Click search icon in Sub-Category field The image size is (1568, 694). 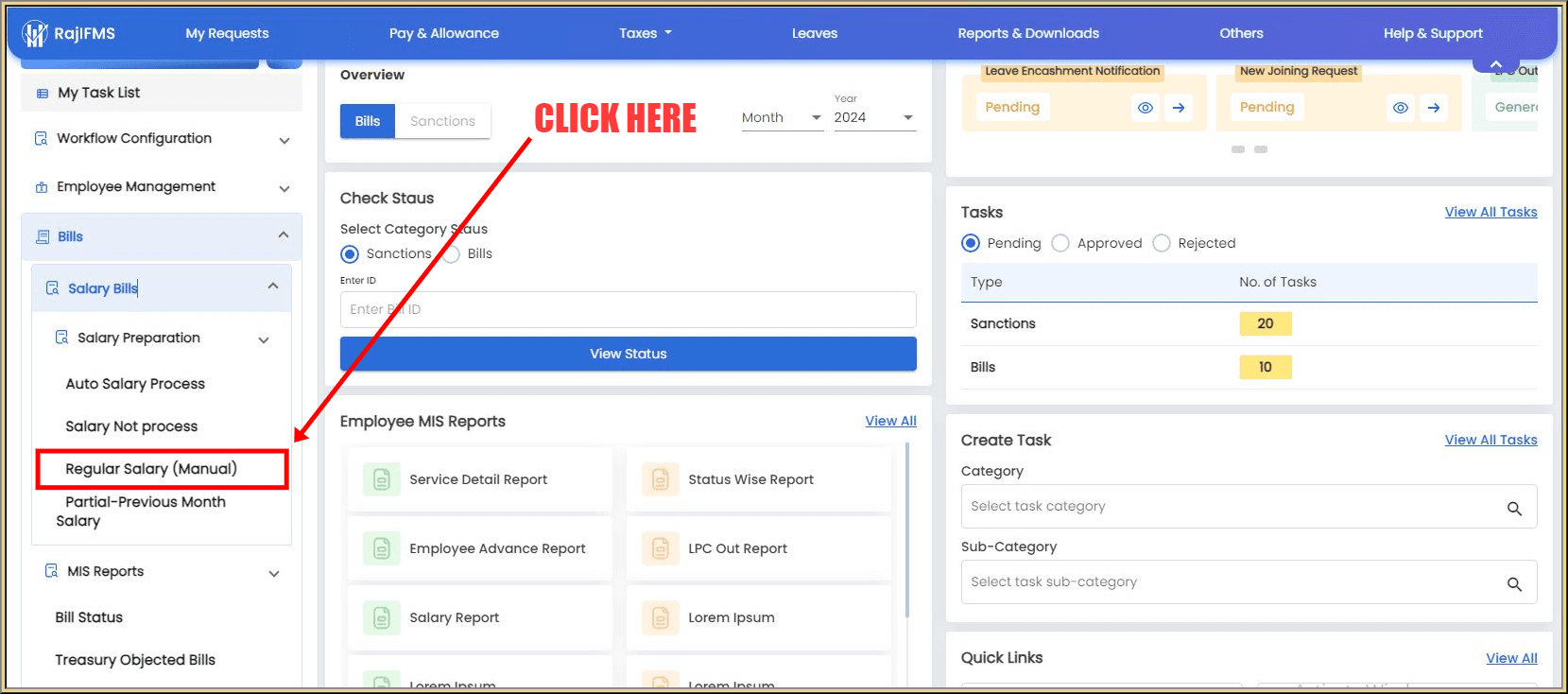pyautogui.click(x=1514, y=584)
